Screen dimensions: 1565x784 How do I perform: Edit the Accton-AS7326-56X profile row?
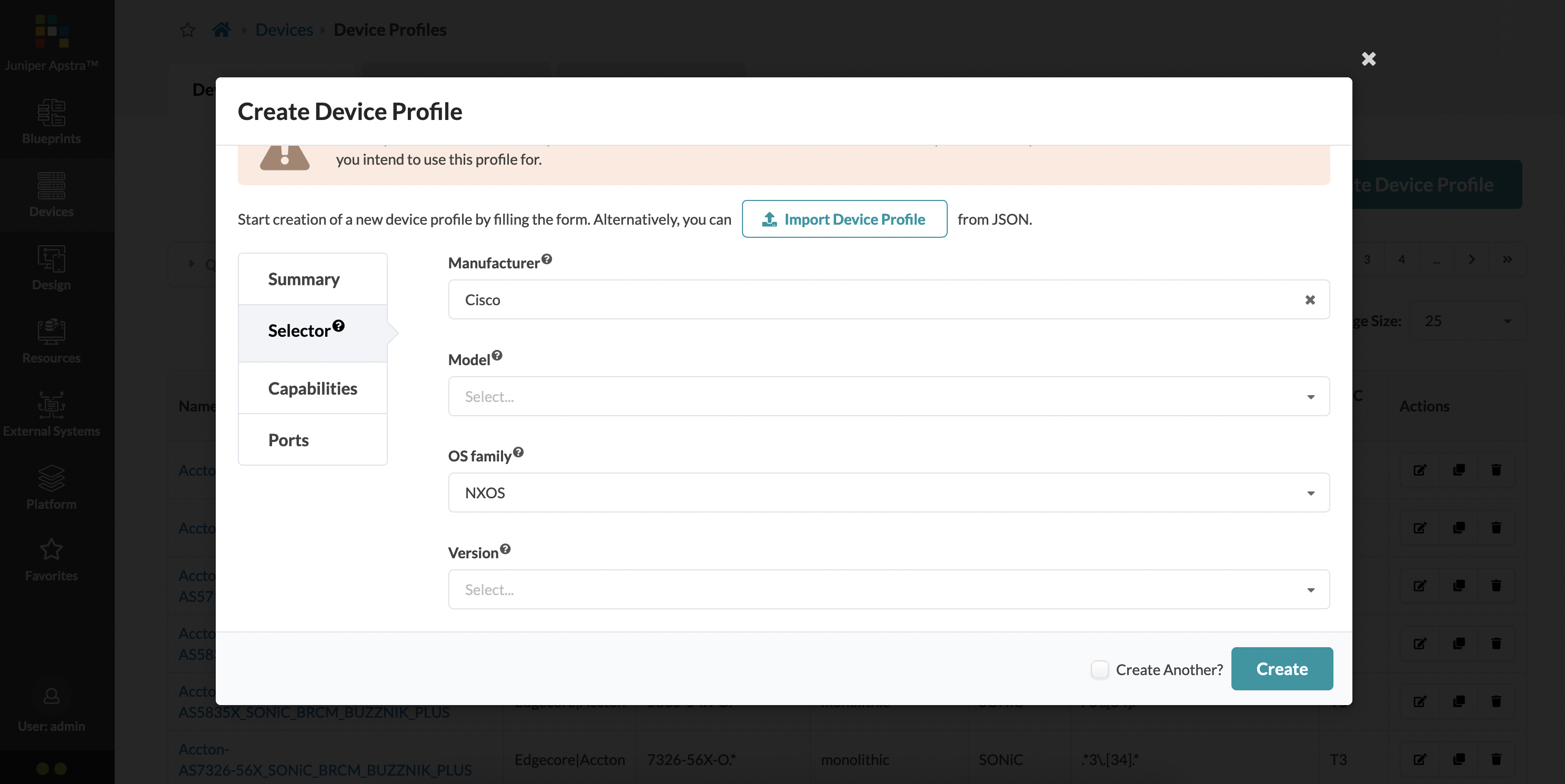coord(1419,759)
